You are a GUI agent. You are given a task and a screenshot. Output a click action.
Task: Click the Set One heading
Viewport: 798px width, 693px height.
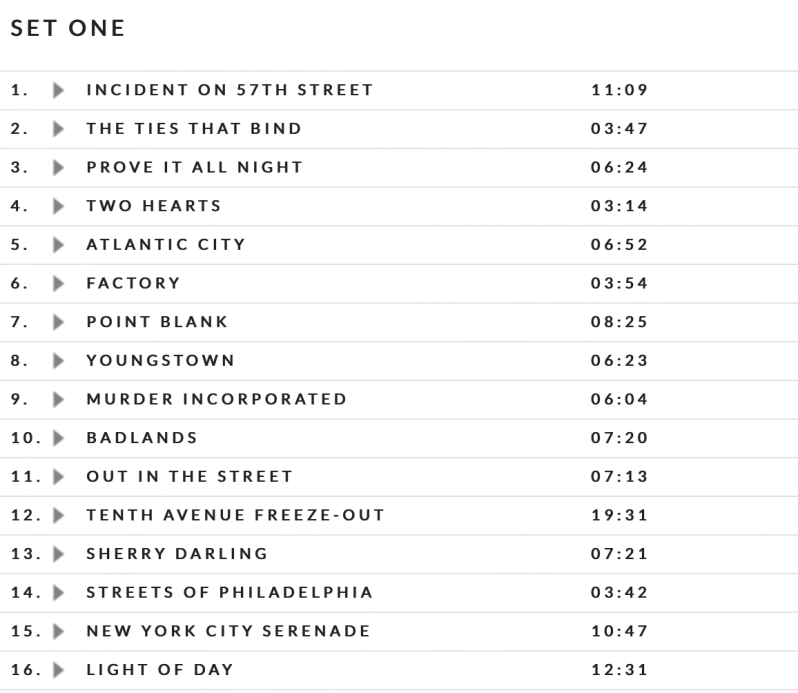[68, 29]
